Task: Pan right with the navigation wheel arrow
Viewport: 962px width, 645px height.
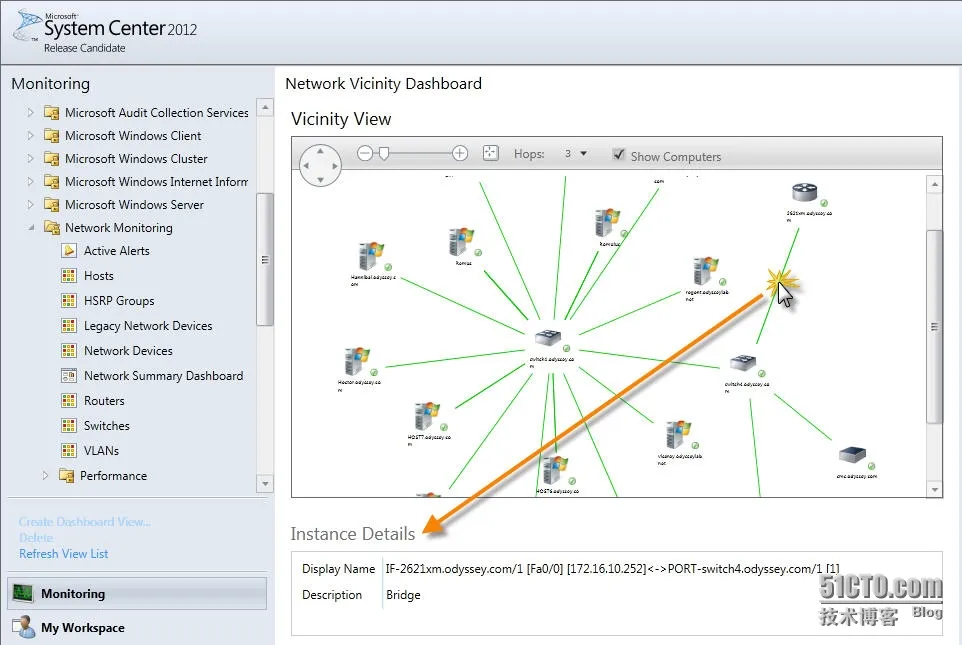Action: 335,166
